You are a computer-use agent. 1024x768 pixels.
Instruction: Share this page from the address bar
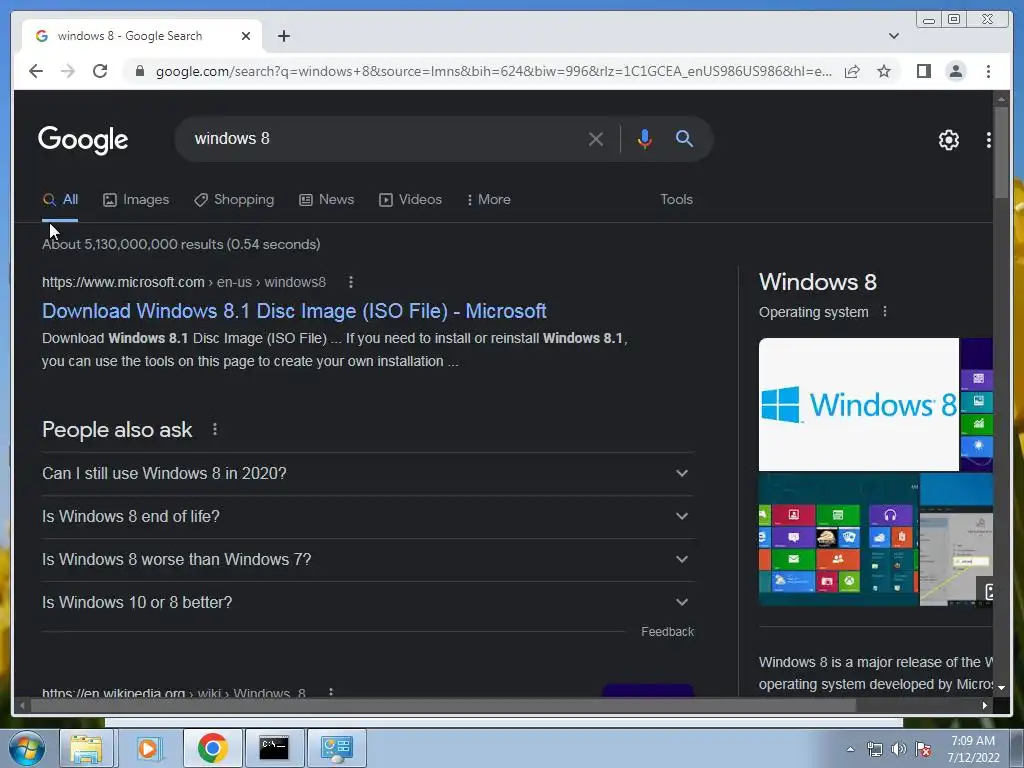click(x=852, y=71)
